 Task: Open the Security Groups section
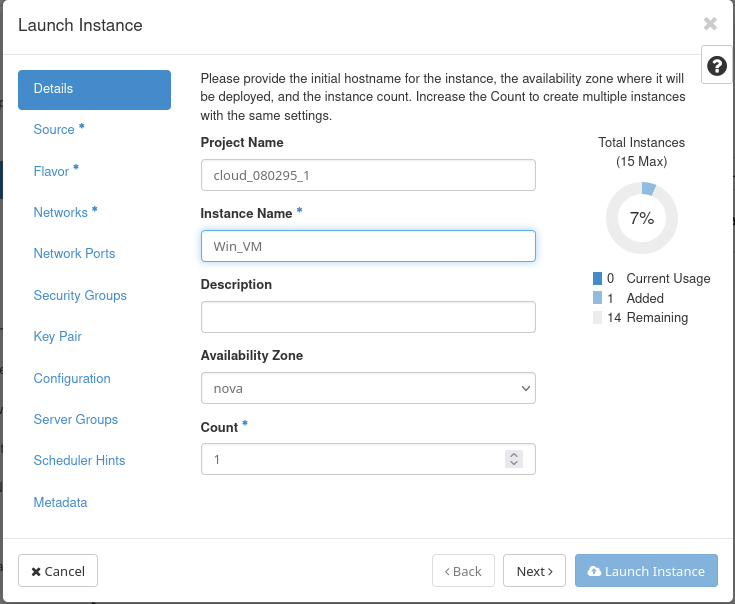(80, 296)
